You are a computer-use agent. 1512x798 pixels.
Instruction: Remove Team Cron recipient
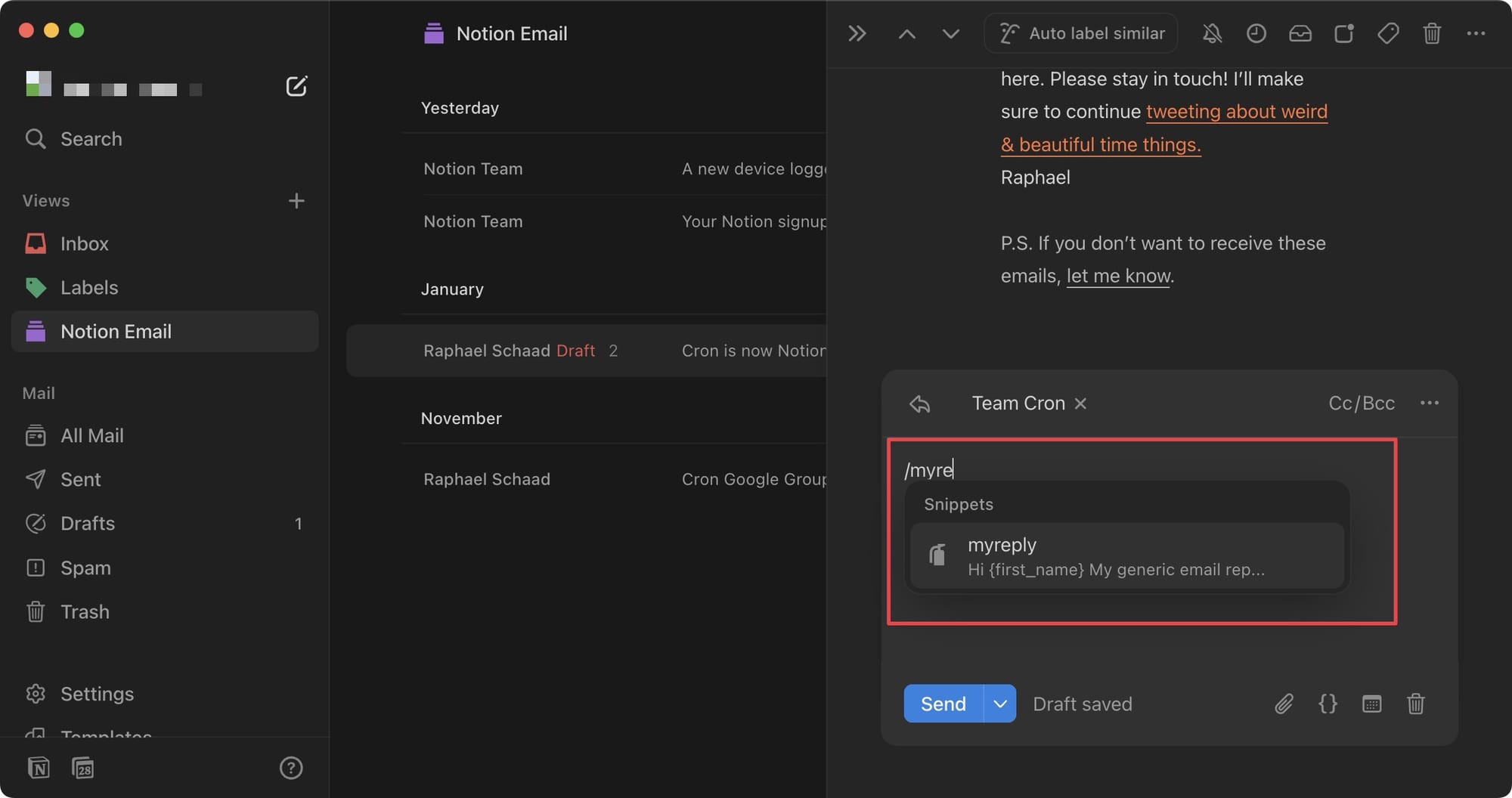1080,404
